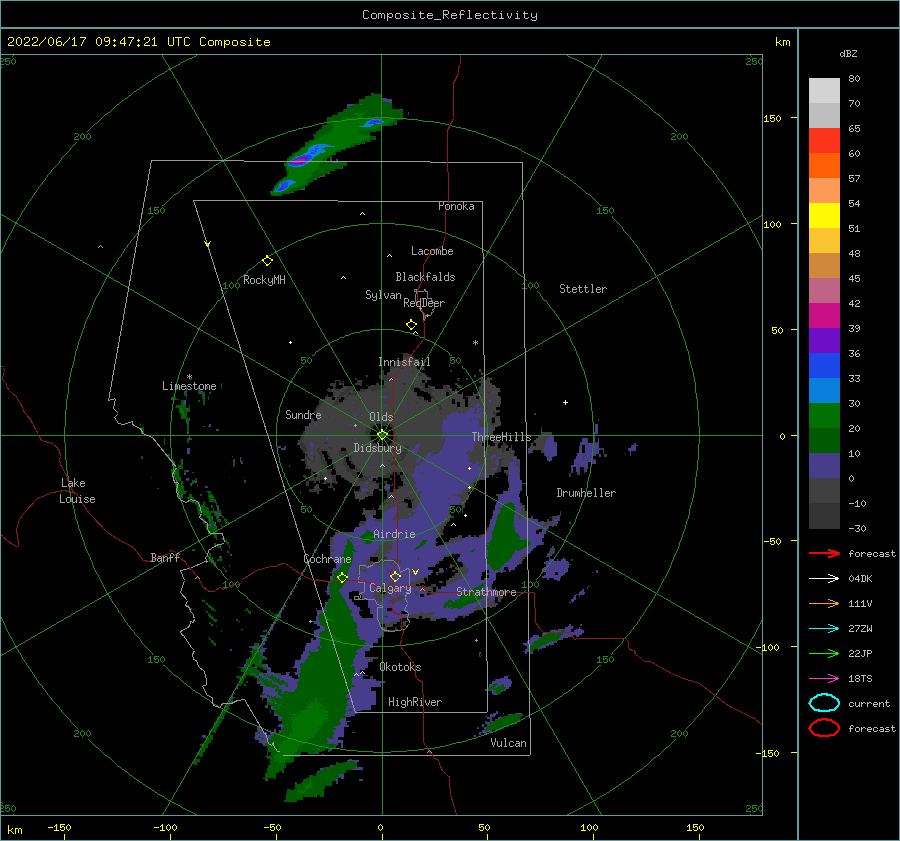This screenshot has height=841, width=900.
Task: Pick the blue 33–36 dBZ legend swatch
Action: coord(824,366)
